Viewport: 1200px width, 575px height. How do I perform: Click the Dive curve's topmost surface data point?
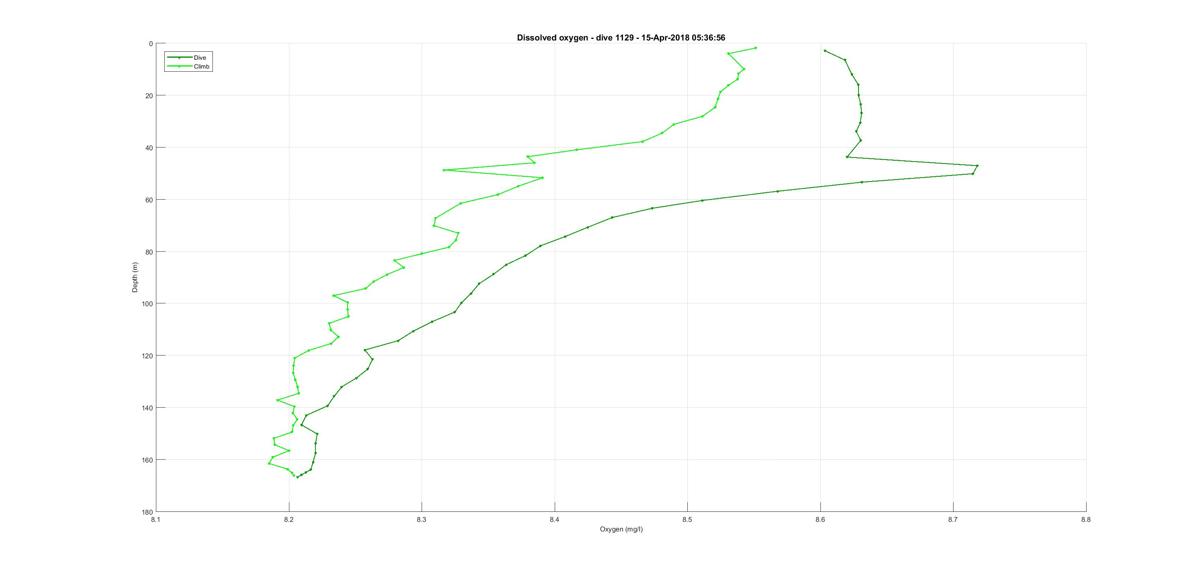pos(824,50)
